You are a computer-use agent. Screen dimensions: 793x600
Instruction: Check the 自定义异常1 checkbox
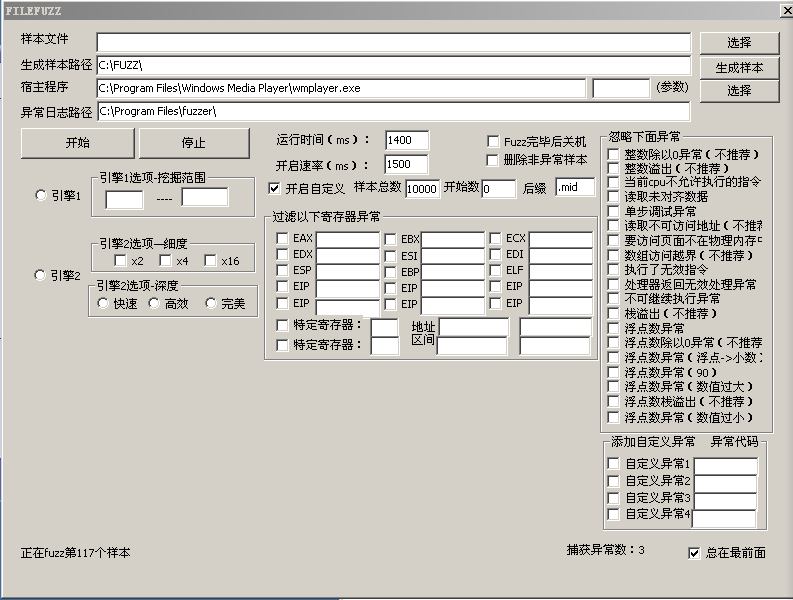click(613, 464)
